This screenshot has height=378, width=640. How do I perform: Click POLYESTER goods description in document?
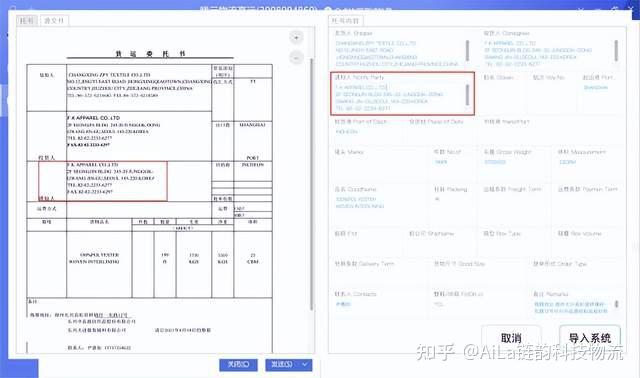[x=100, y=255]
